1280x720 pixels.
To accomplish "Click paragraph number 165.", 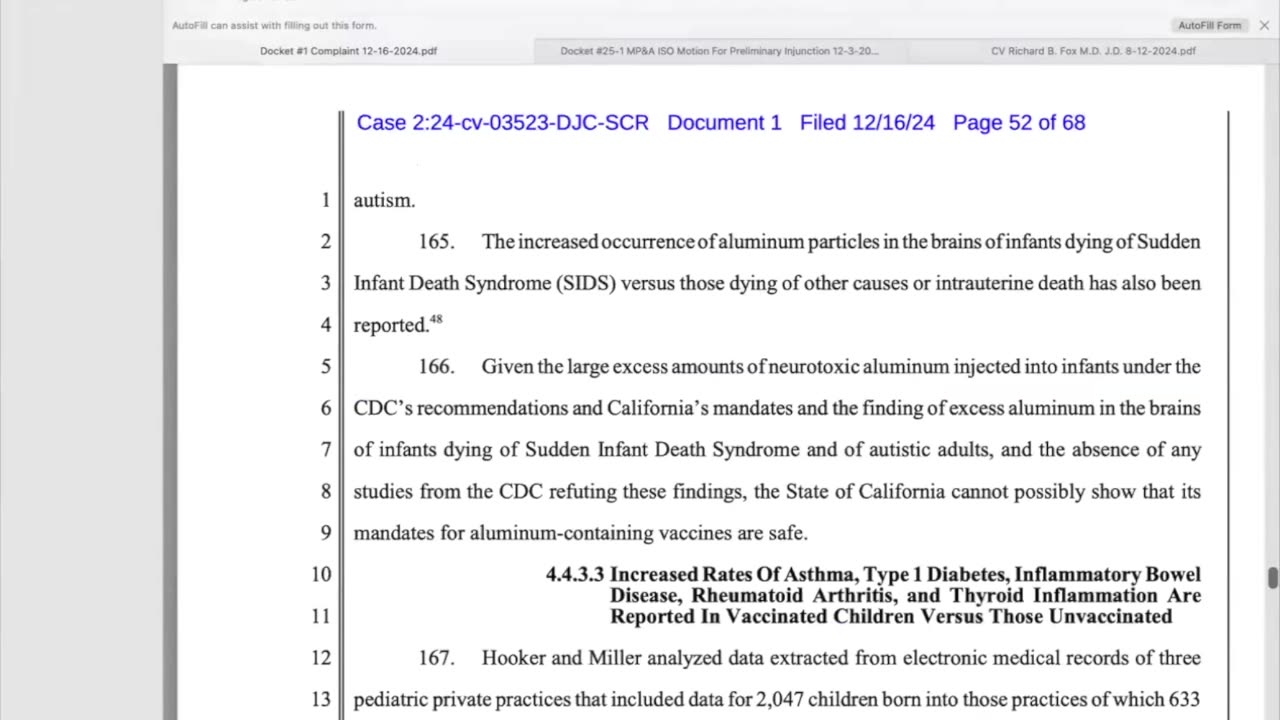I will (x=436, y=242).
